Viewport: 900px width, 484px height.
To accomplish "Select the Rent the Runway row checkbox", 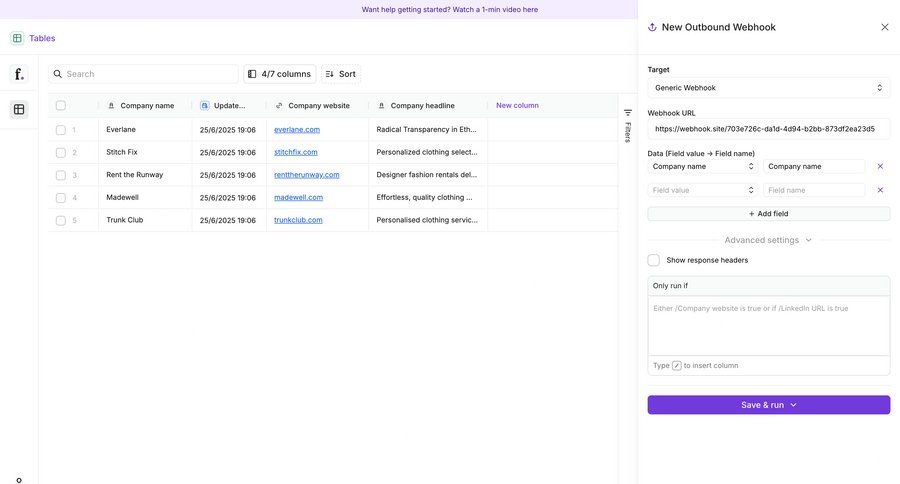I will (x=61, y=175).
